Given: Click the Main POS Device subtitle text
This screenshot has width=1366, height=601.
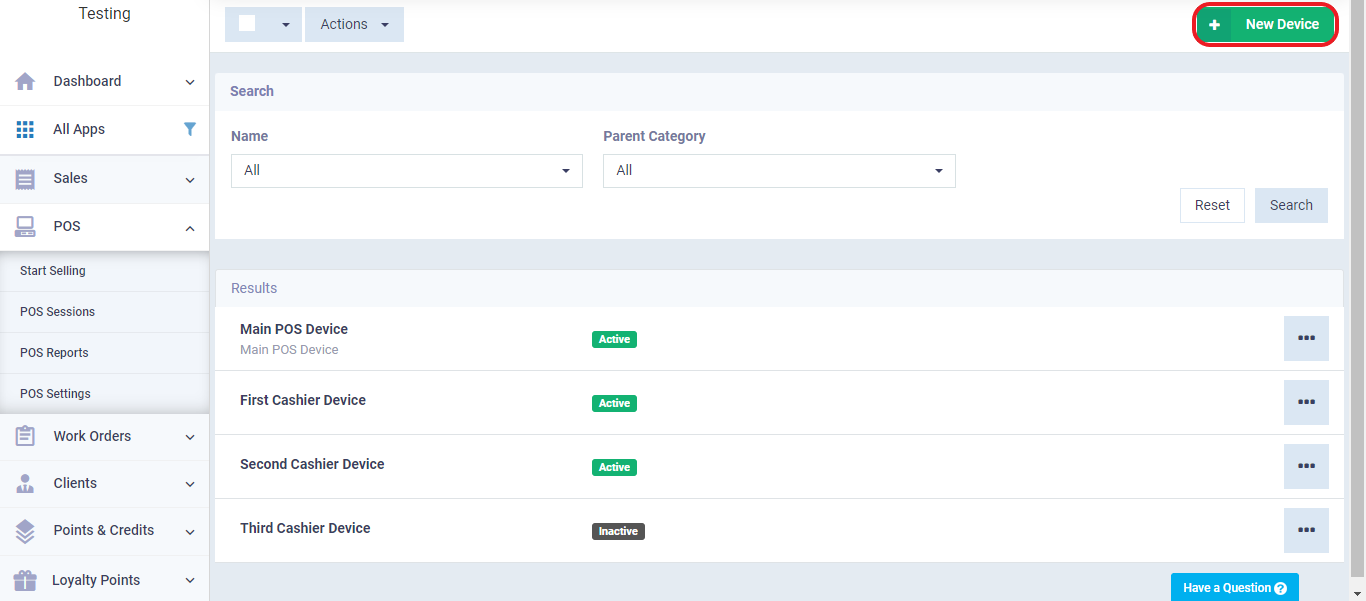Looking at the screenshot, I should [289, 350].
